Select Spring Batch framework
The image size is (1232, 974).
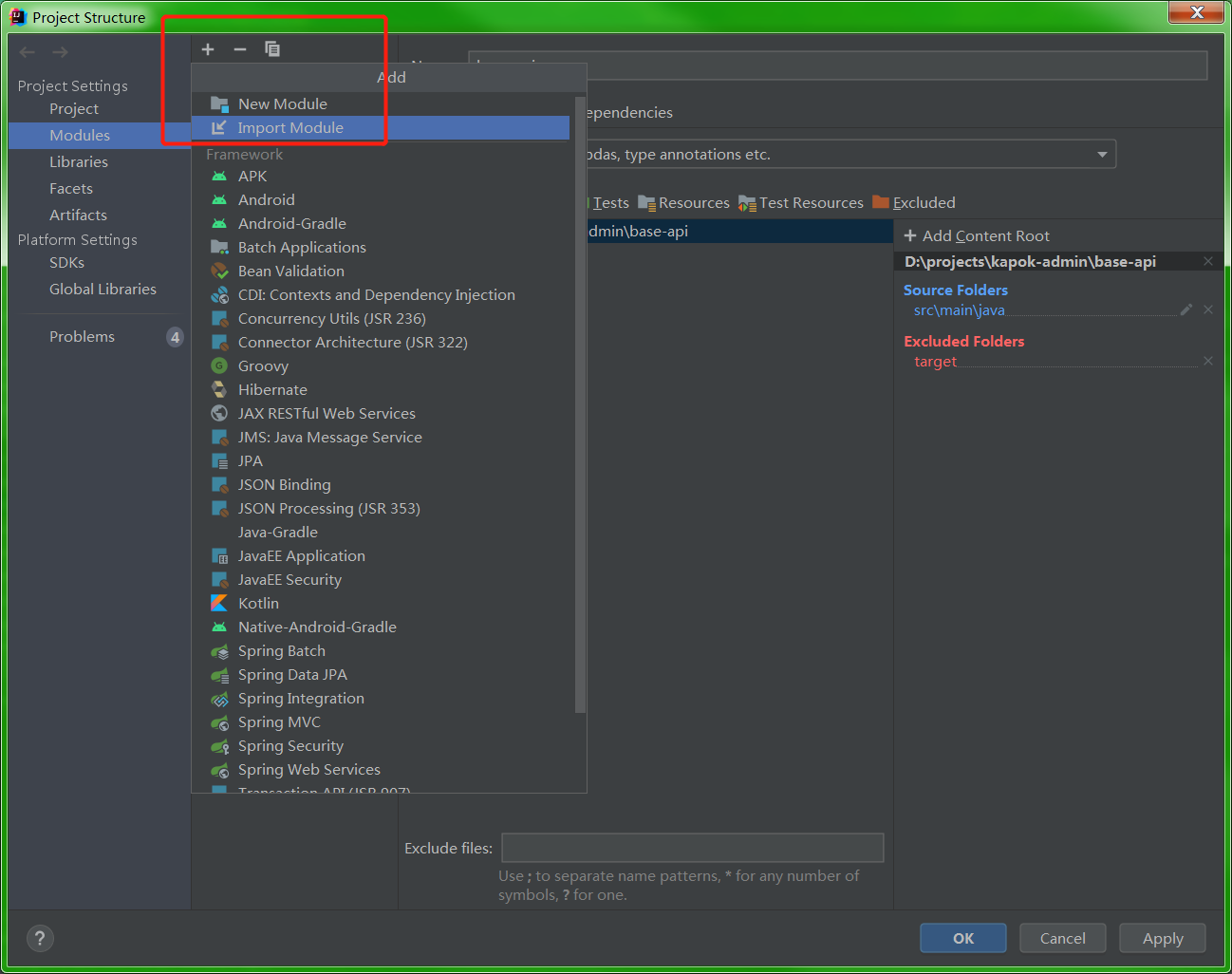[383, 651]
